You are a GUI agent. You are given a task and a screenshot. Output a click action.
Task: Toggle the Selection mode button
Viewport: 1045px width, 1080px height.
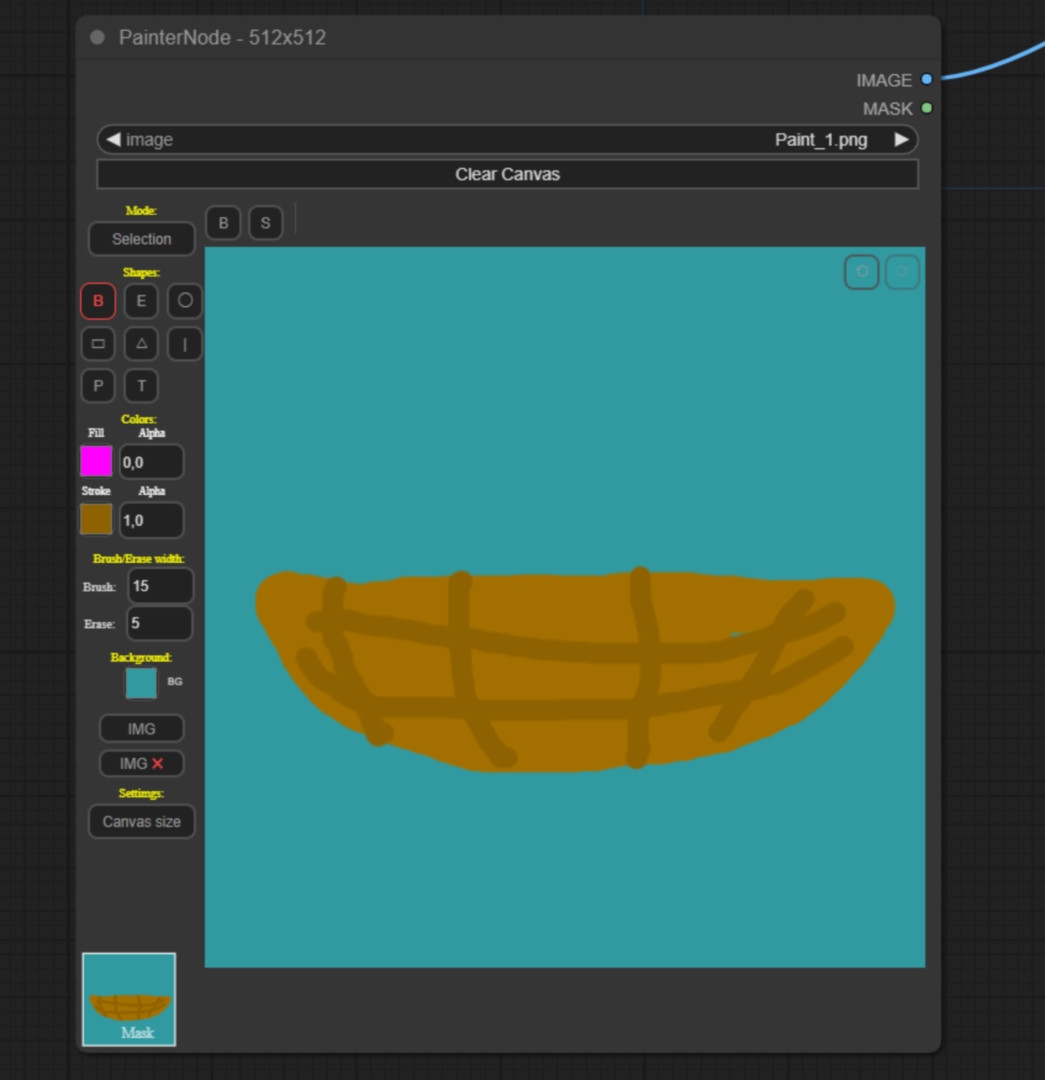point(141,239)
